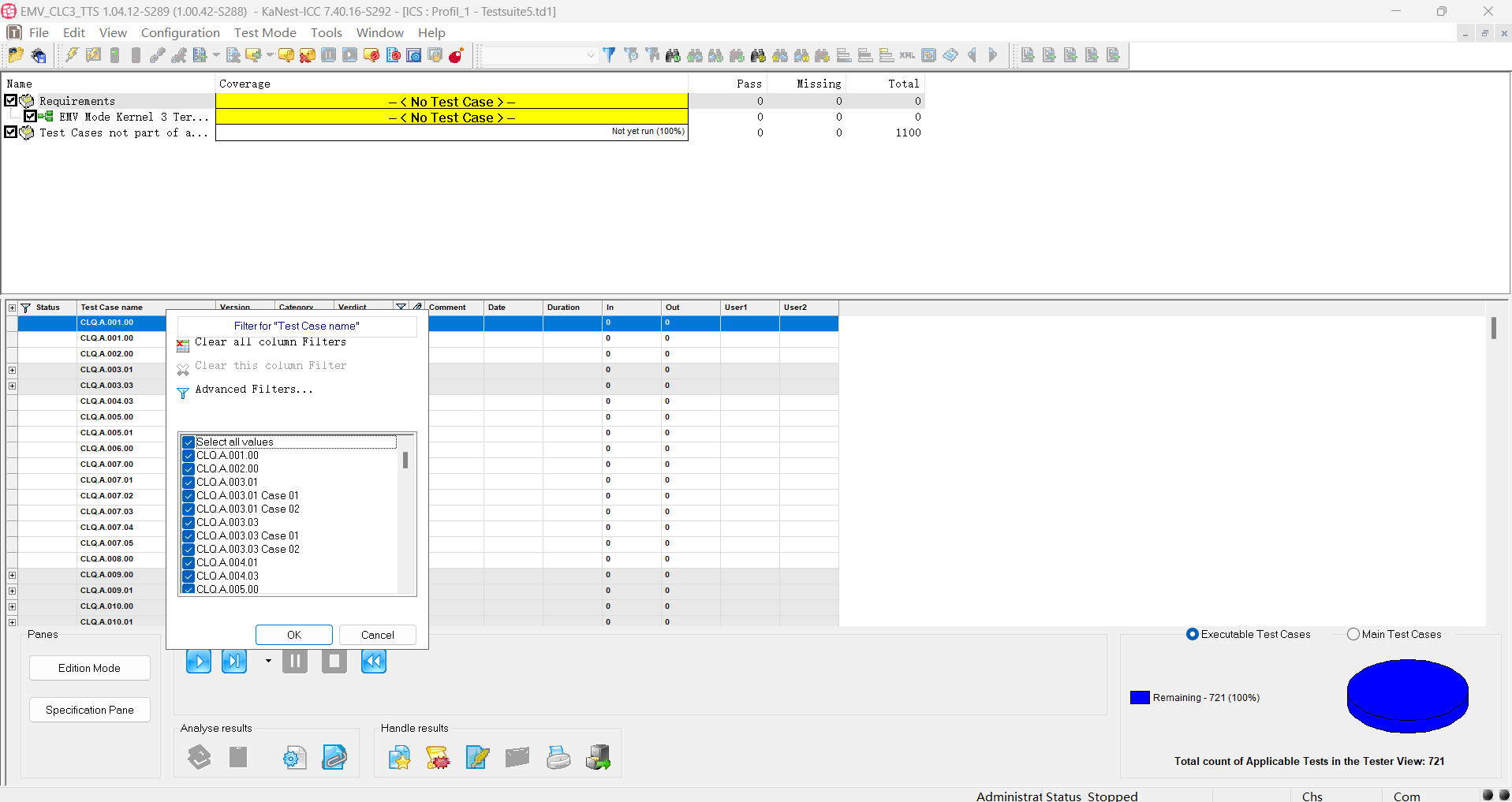Expand the CLQ.A.009.00 test case row
Screen dimensions: 1512x802
point(12,575)
